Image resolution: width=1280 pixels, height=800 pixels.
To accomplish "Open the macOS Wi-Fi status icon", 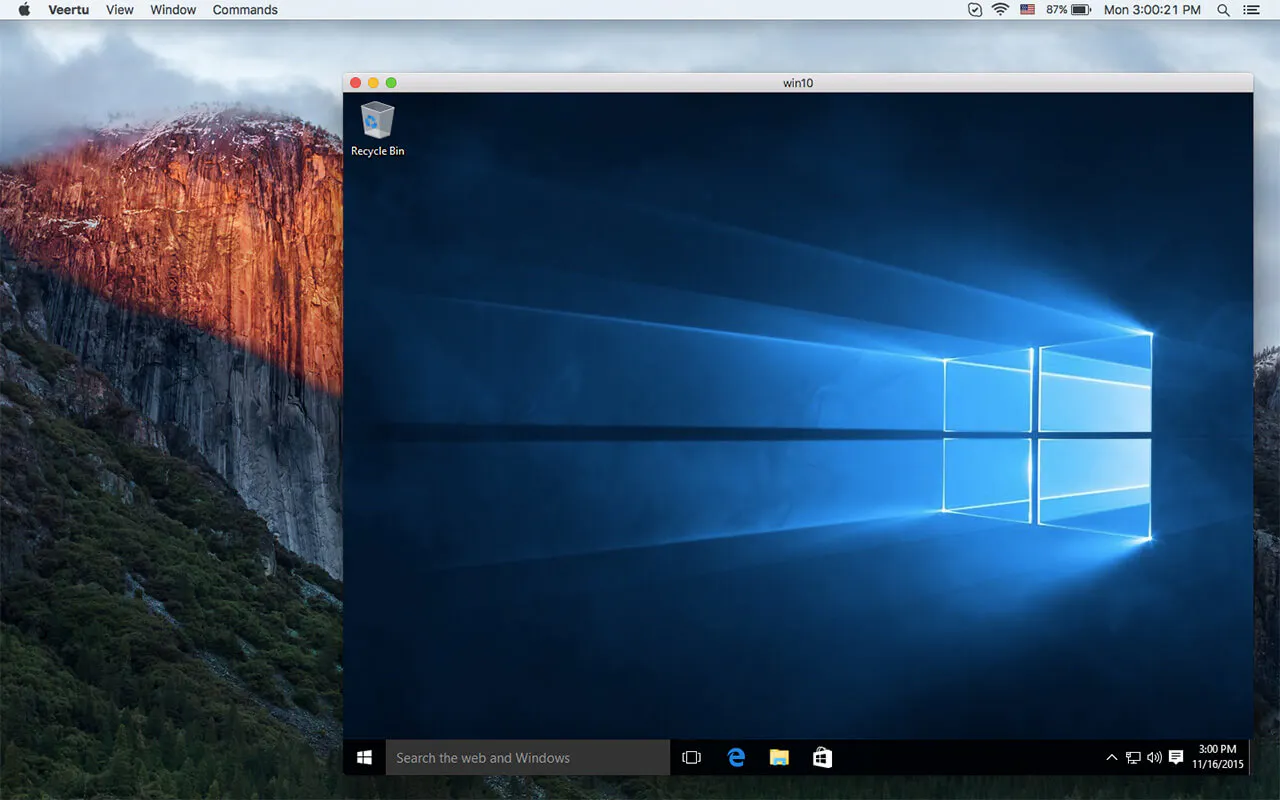I will (x=1000, y=10).
